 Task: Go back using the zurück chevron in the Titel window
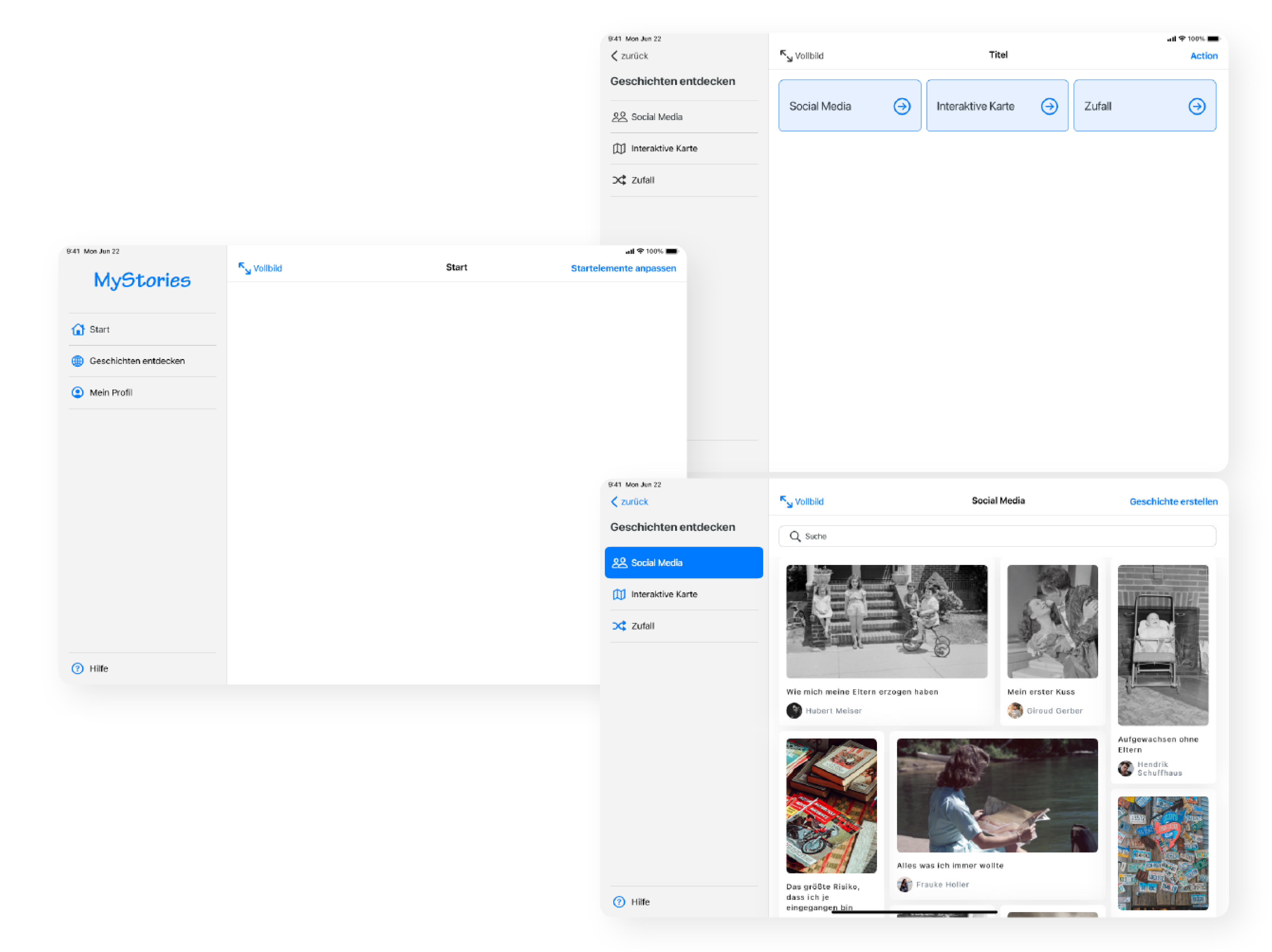click(614, 56)
